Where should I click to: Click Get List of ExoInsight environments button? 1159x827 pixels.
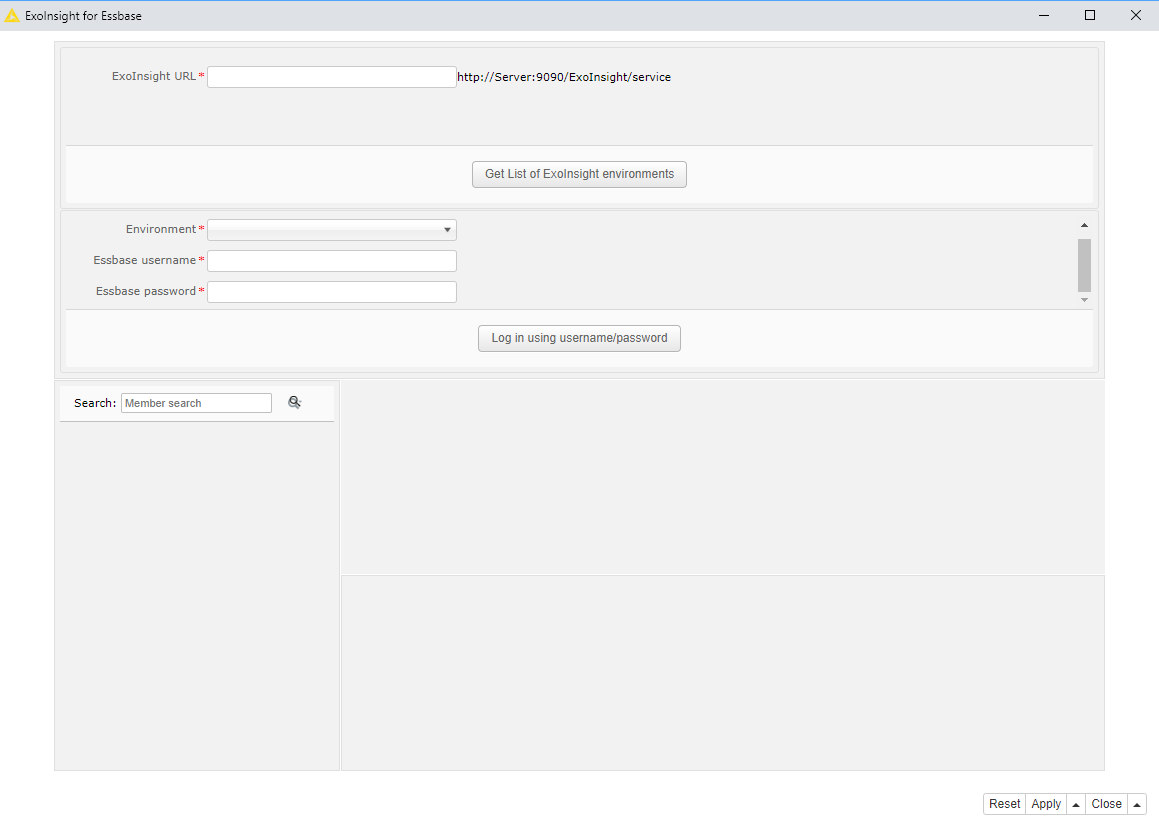pos(580,174)
